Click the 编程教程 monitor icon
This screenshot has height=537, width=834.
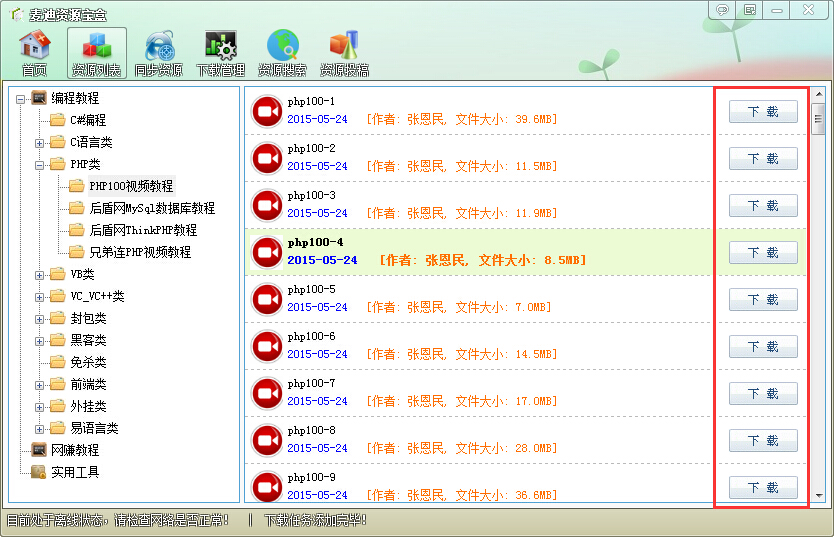click(x=39, y=98)
